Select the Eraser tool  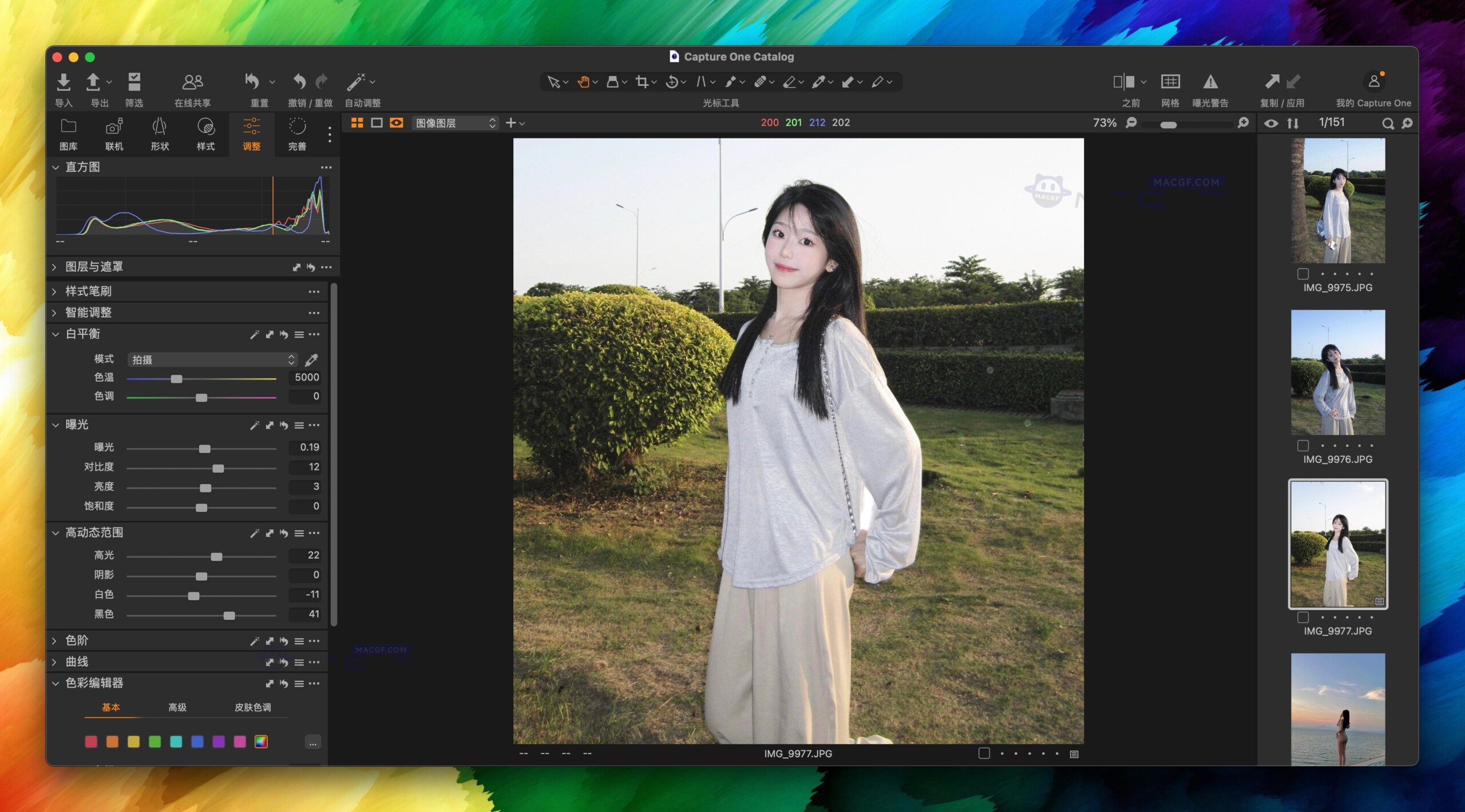point(791,82)
